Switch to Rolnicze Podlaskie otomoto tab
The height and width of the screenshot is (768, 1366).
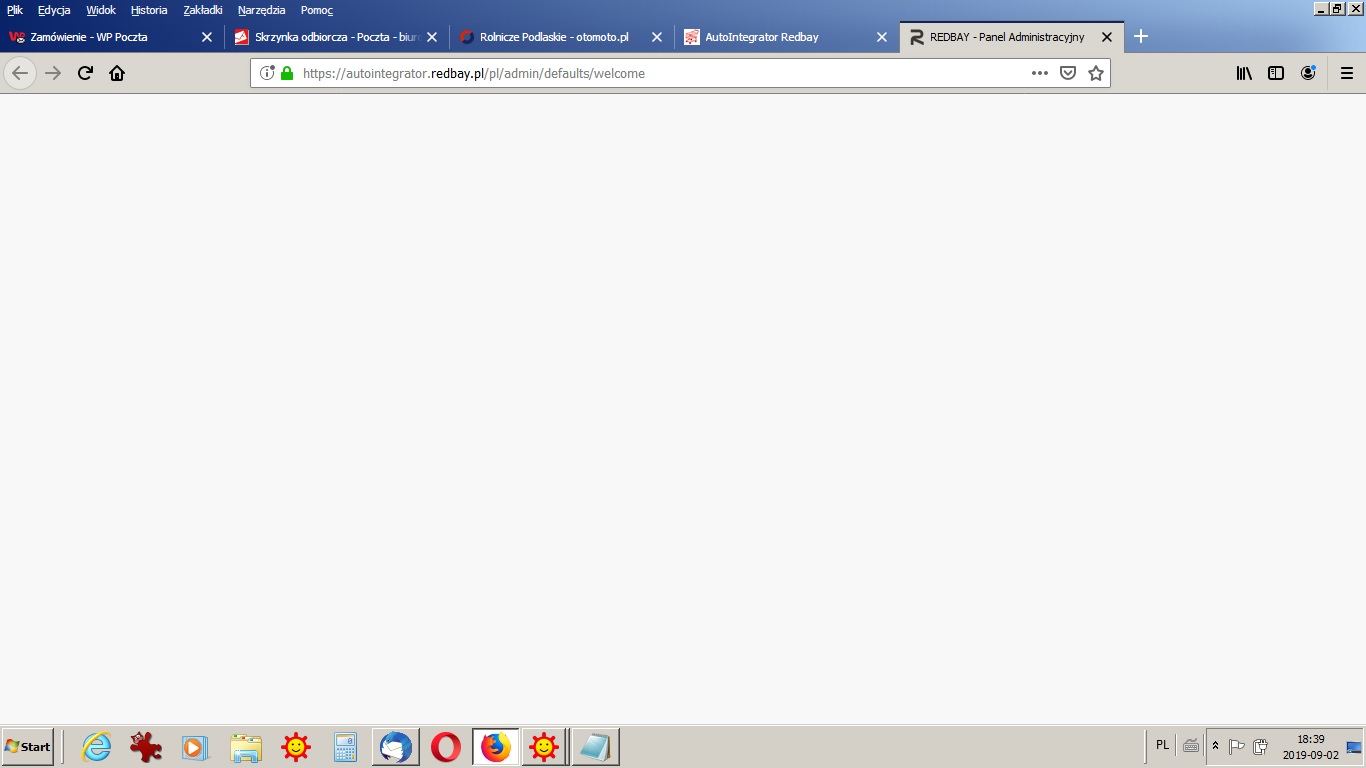point(553,37)
